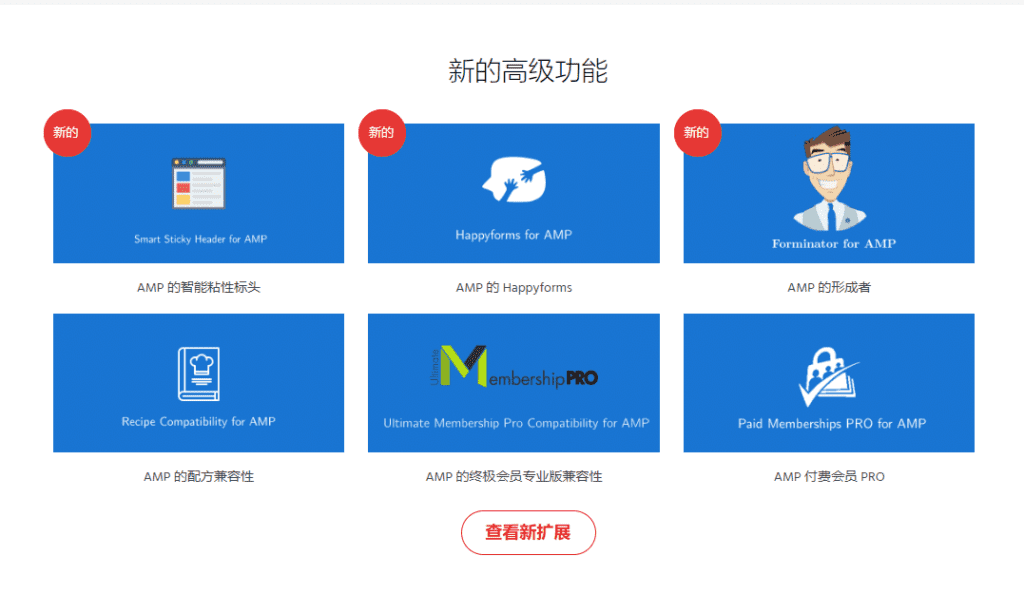Click the 'Paid Memberships PRO for AMP' text
1024x594 pixels.
[832, 424]
